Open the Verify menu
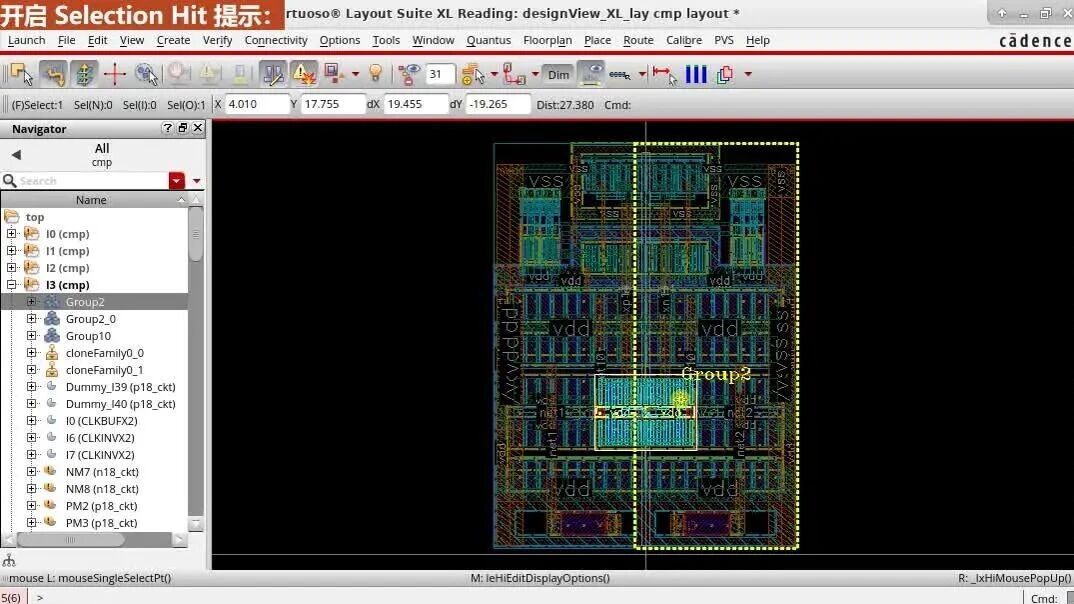 click(217, 40)
